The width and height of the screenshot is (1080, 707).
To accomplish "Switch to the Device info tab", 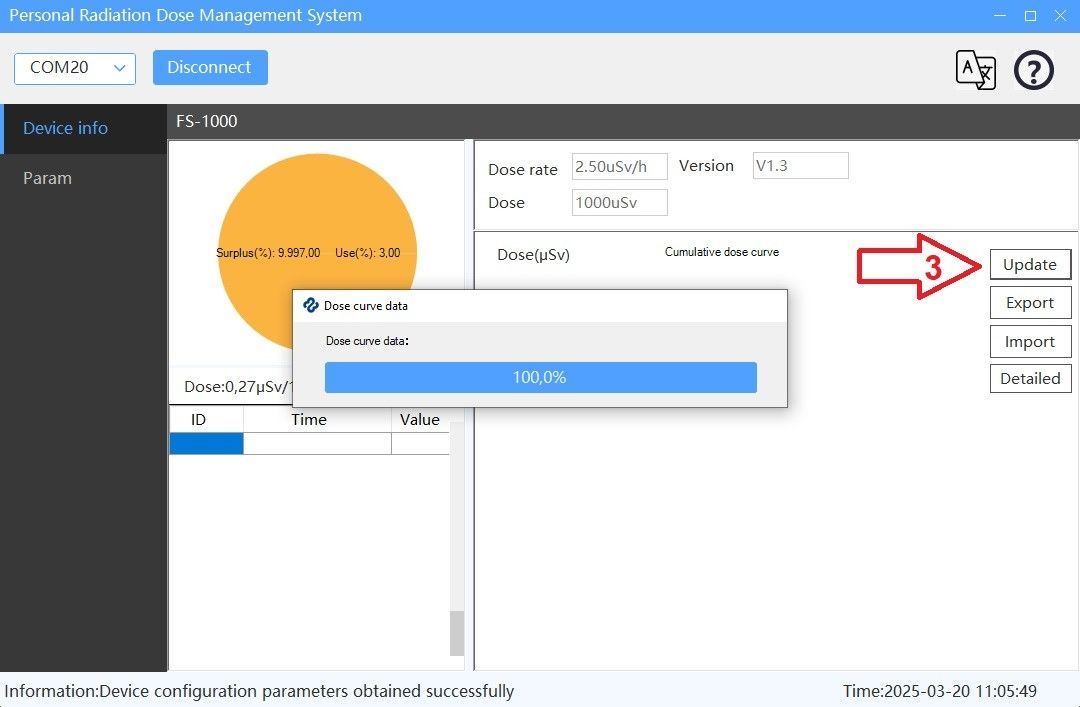I will (x=66, y=128).
